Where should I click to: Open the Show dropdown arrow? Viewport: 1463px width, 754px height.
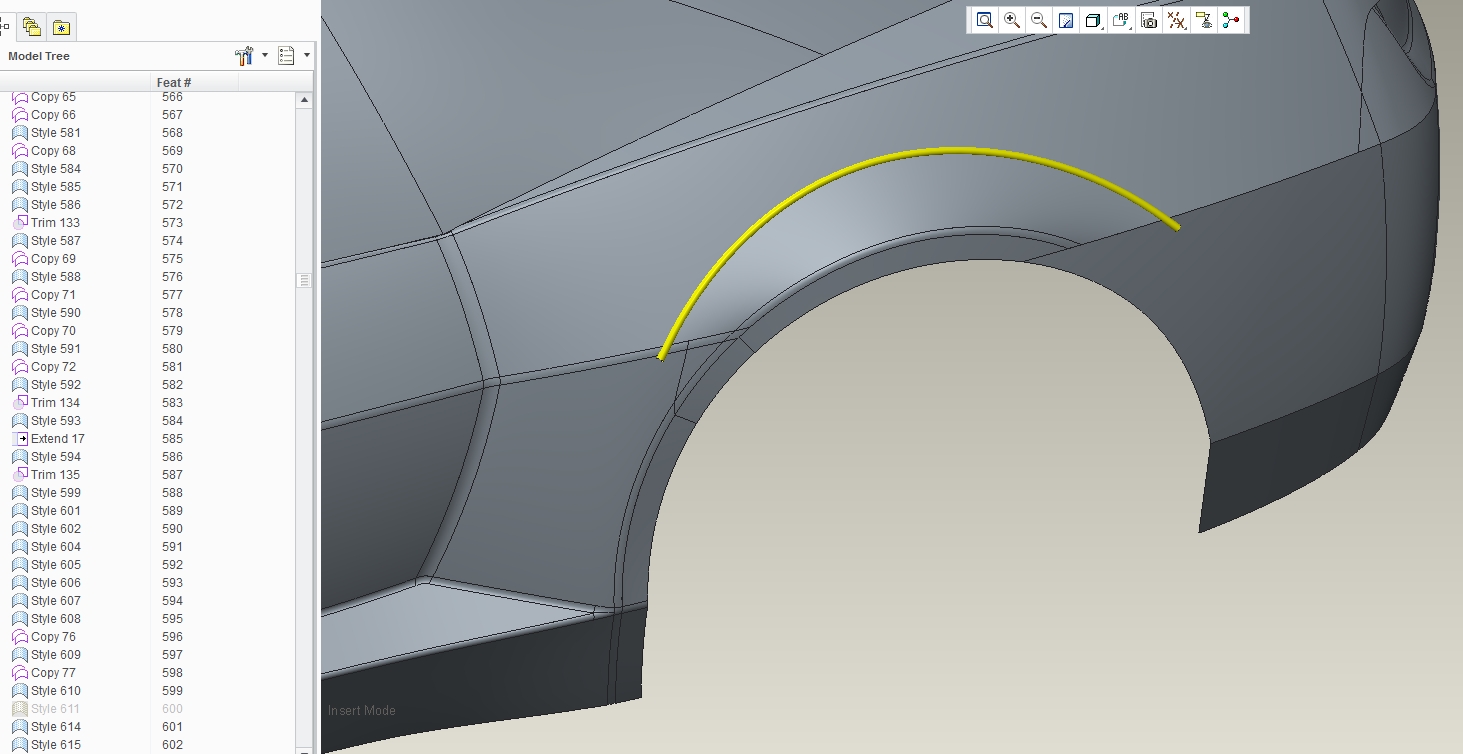307,56
